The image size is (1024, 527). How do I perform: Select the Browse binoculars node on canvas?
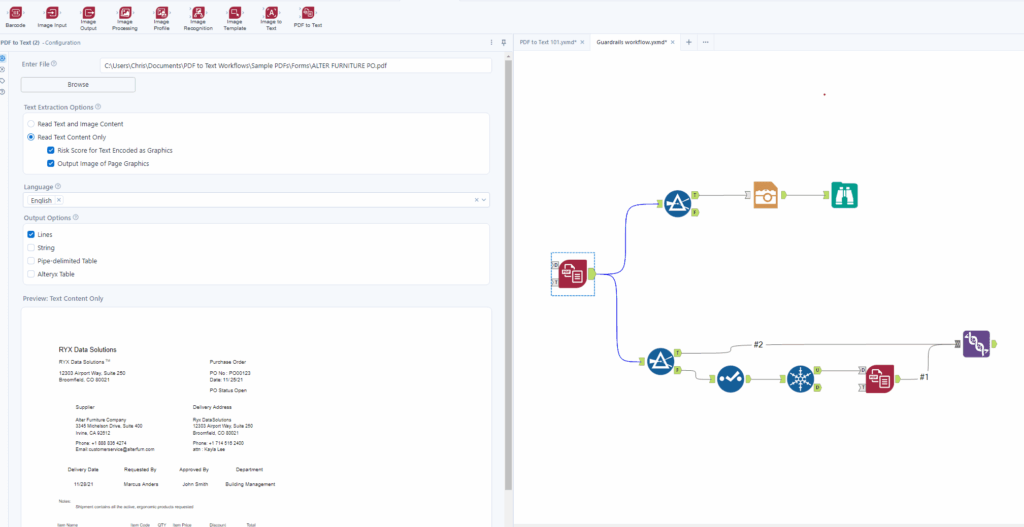845,196
